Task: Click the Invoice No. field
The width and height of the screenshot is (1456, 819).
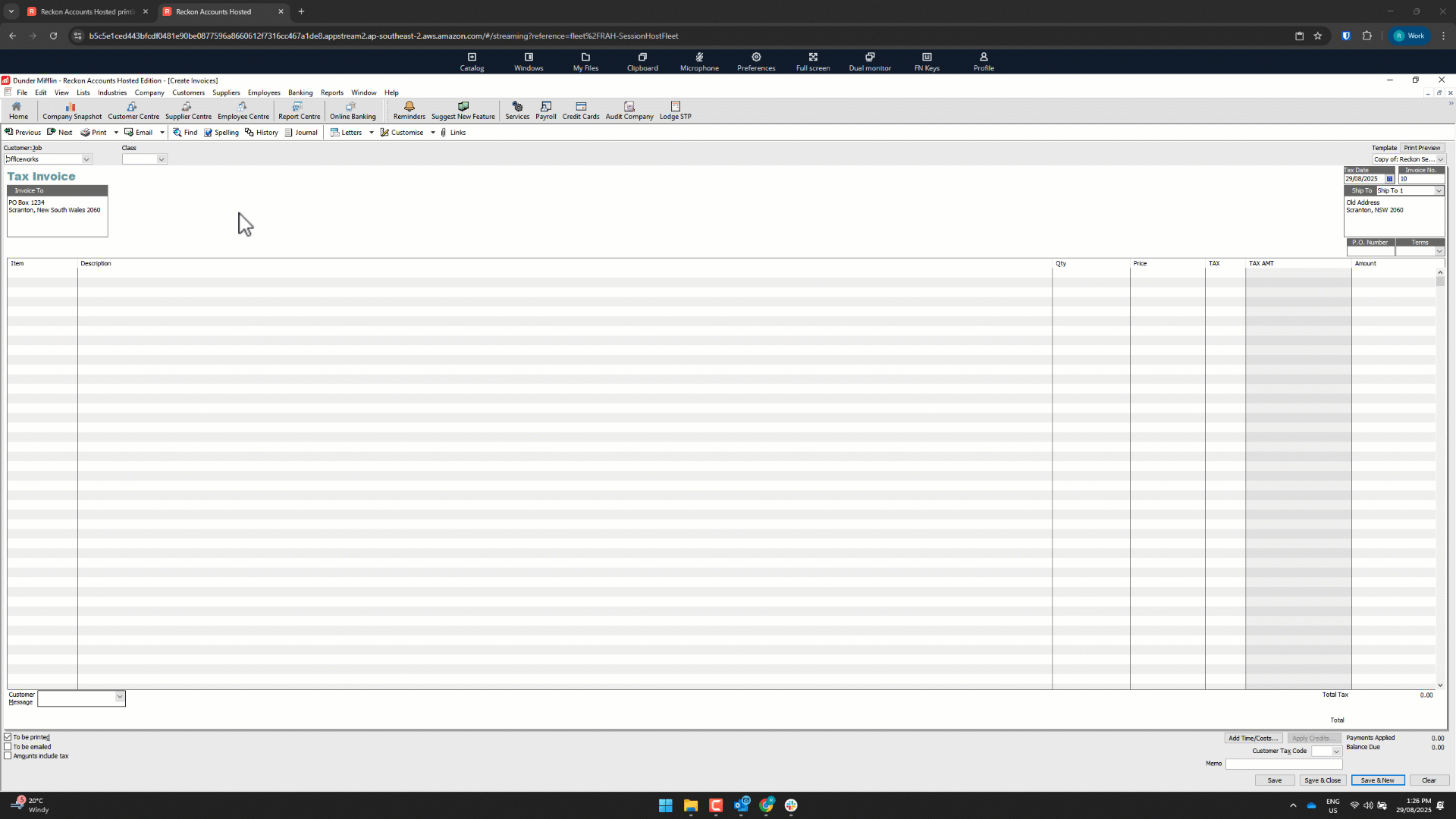Action: pos(1420,179)
